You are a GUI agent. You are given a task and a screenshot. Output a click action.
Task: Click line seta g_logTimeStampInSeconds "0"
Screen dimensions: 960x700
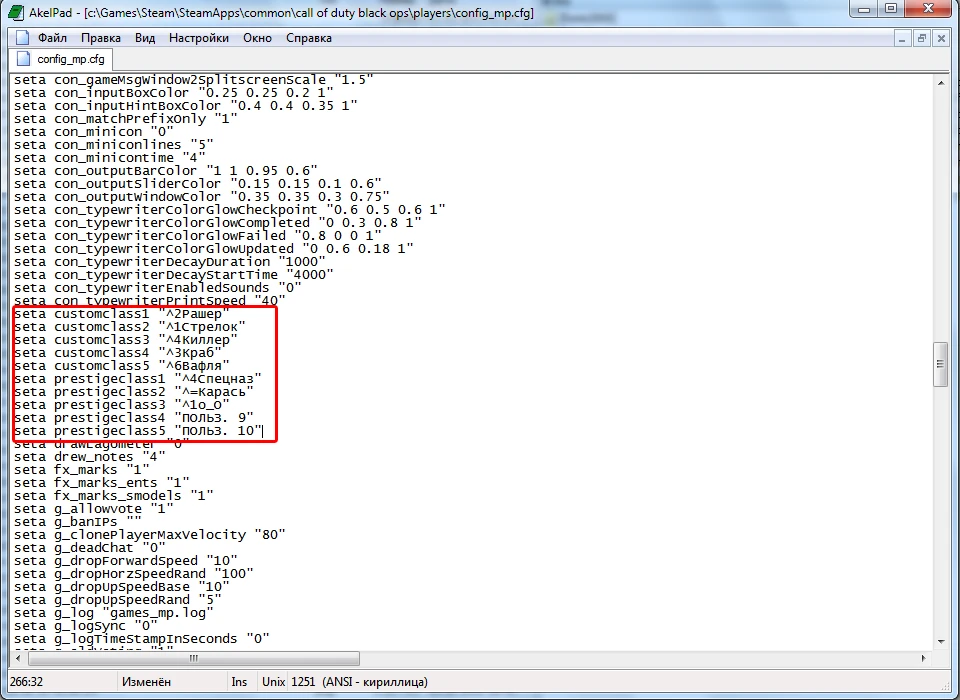pyautogui.click(x=142, y=639)
